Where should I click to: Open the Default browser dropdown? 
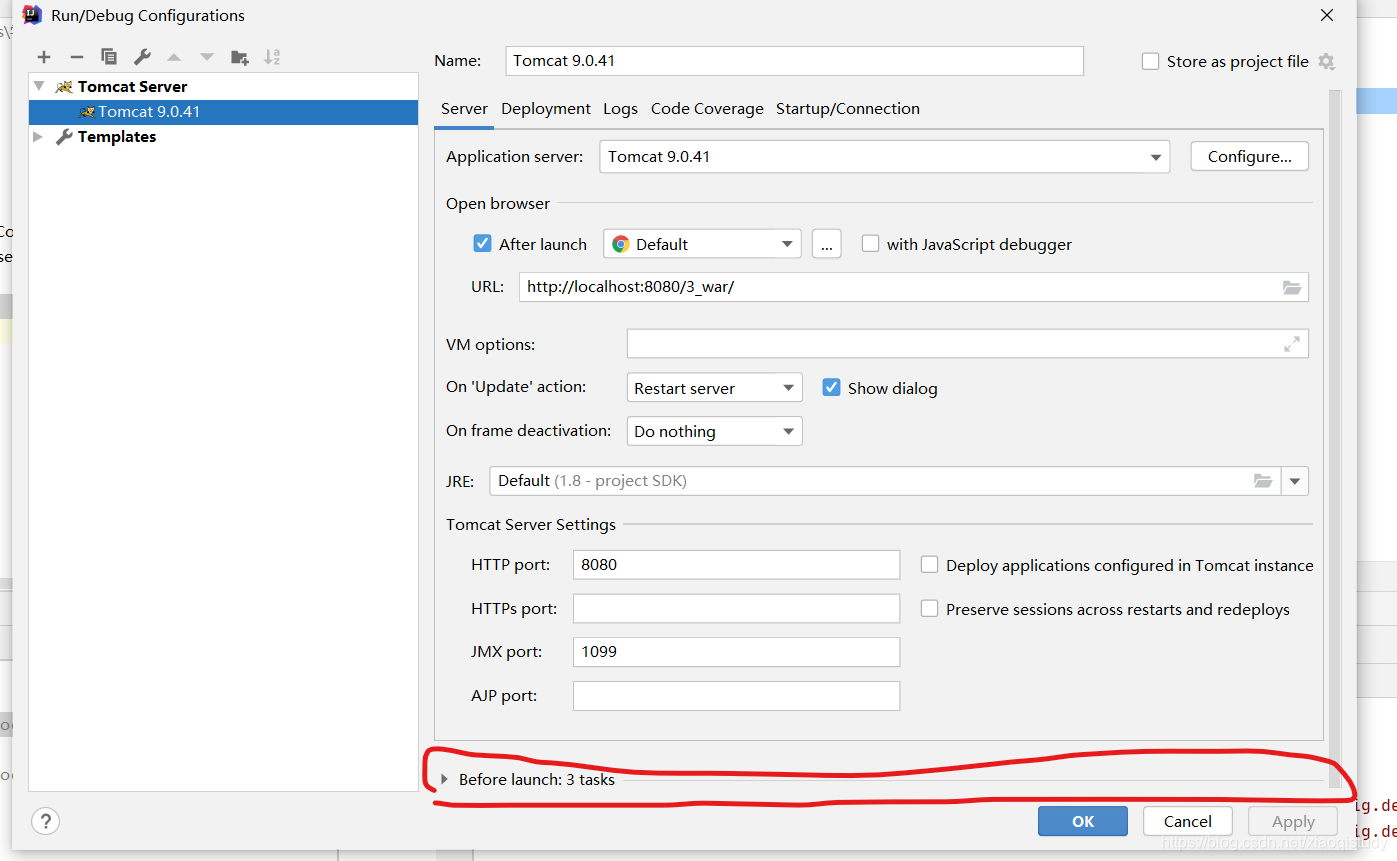tap(702, 244)
